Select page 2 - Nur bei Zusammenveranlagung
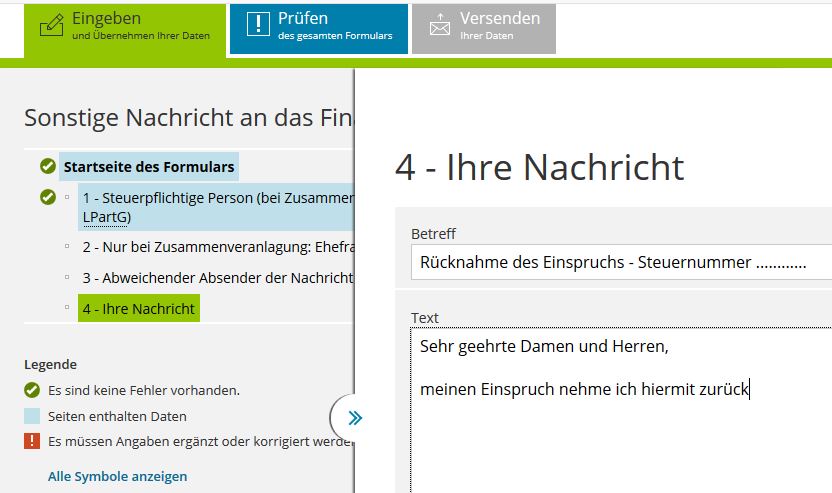This screenshot has width=832, height=493. click(x=217, y=246)
